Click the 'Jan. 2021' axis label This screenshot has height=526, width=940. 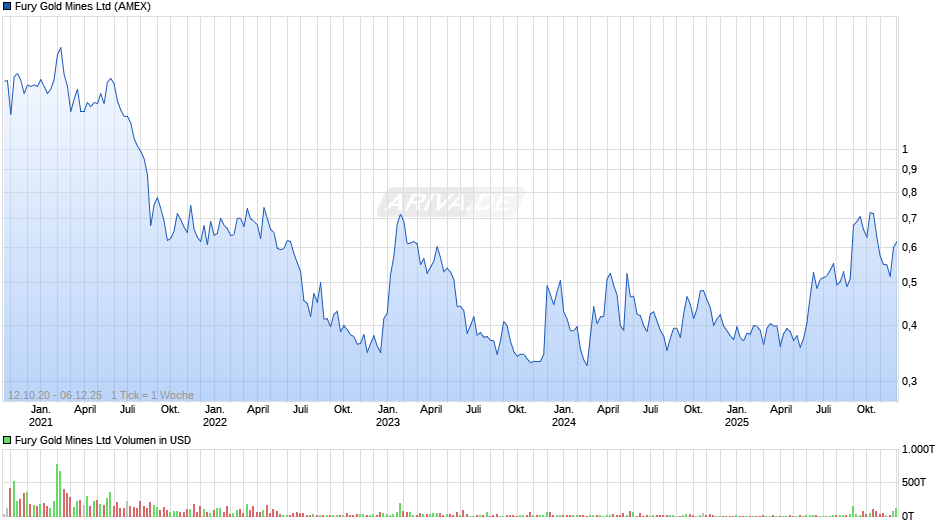click(41, 416)
